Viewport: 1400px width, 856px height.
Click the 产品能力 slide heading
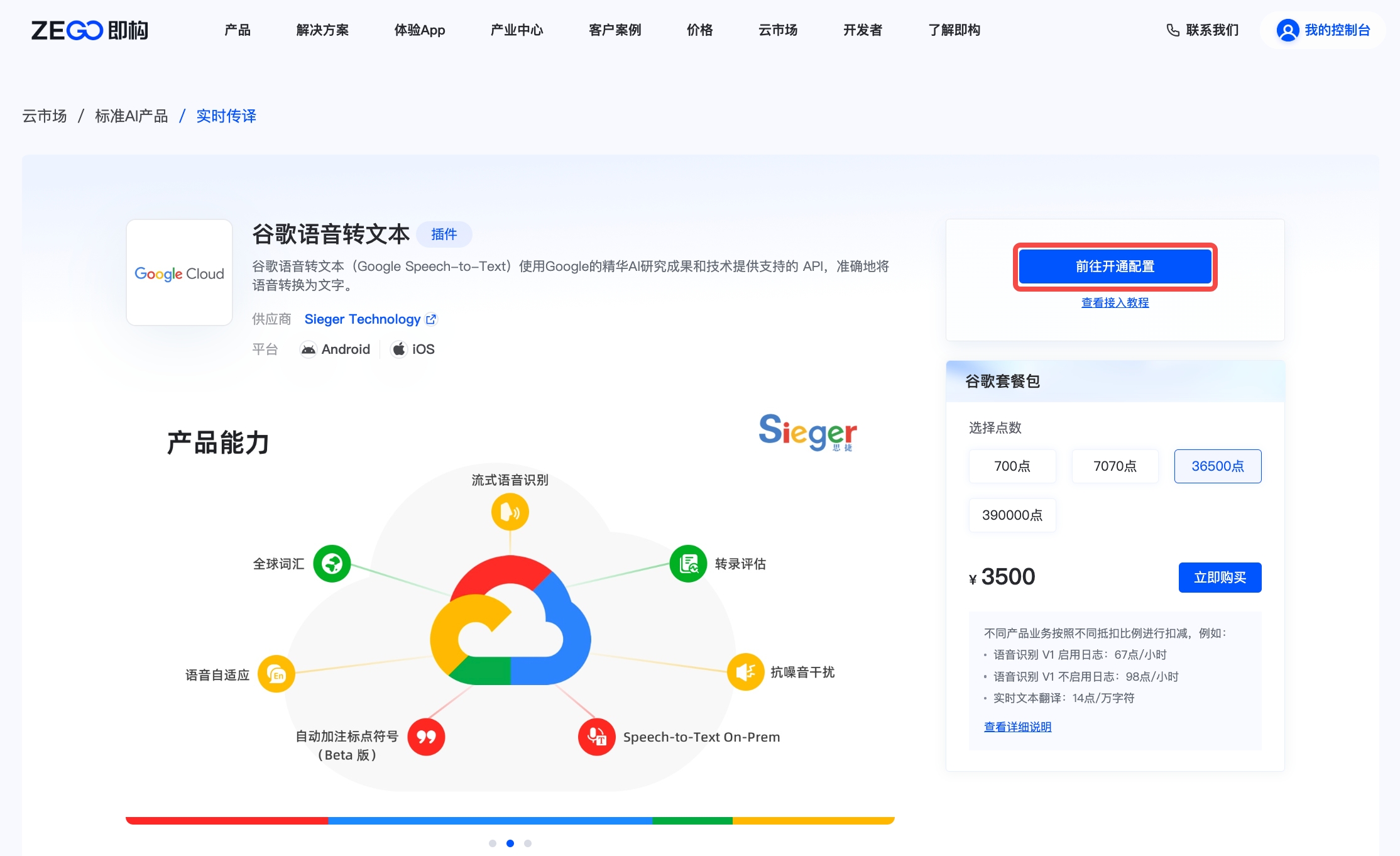218,443
